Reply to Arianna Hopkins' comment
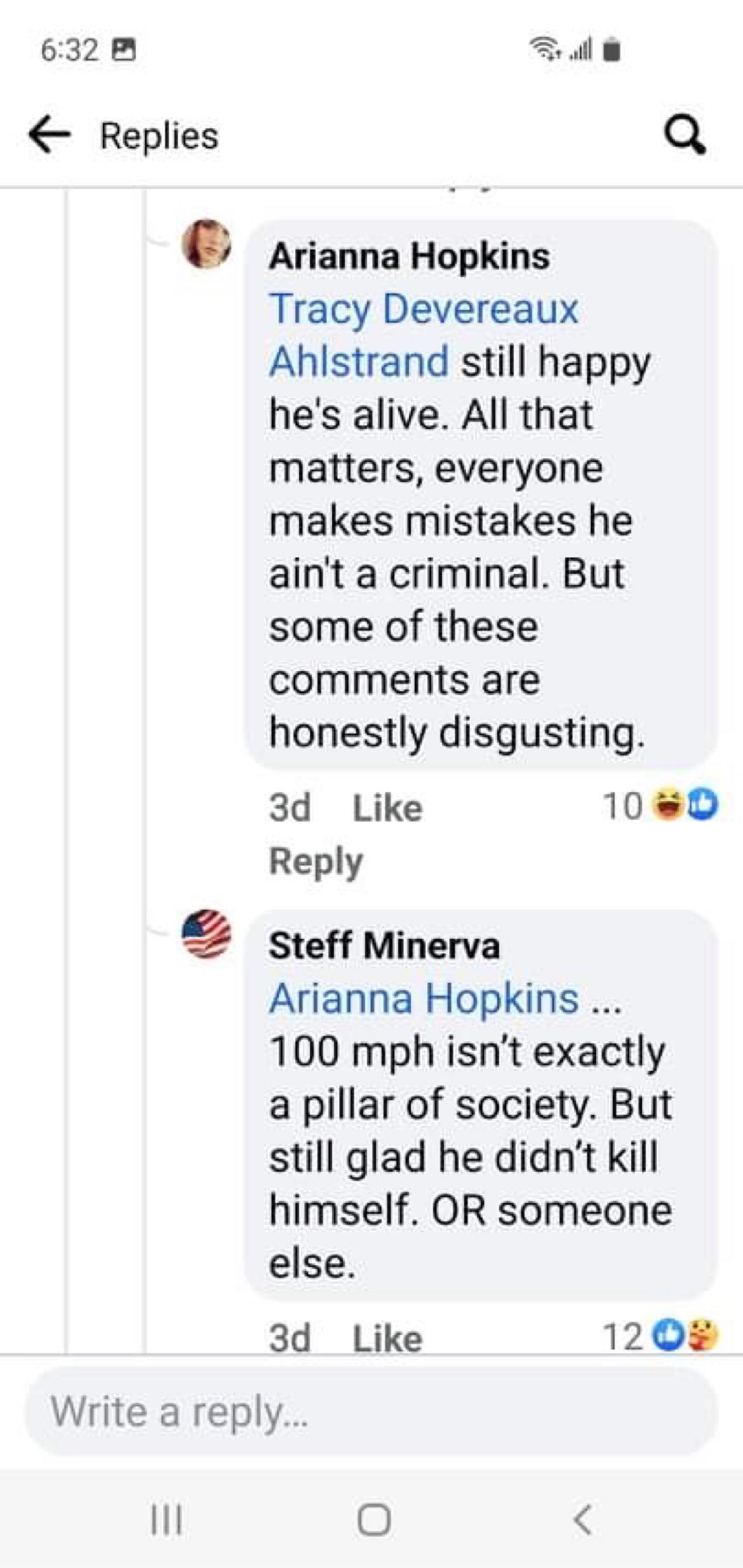743x1568 pixels. click(316, 861)
